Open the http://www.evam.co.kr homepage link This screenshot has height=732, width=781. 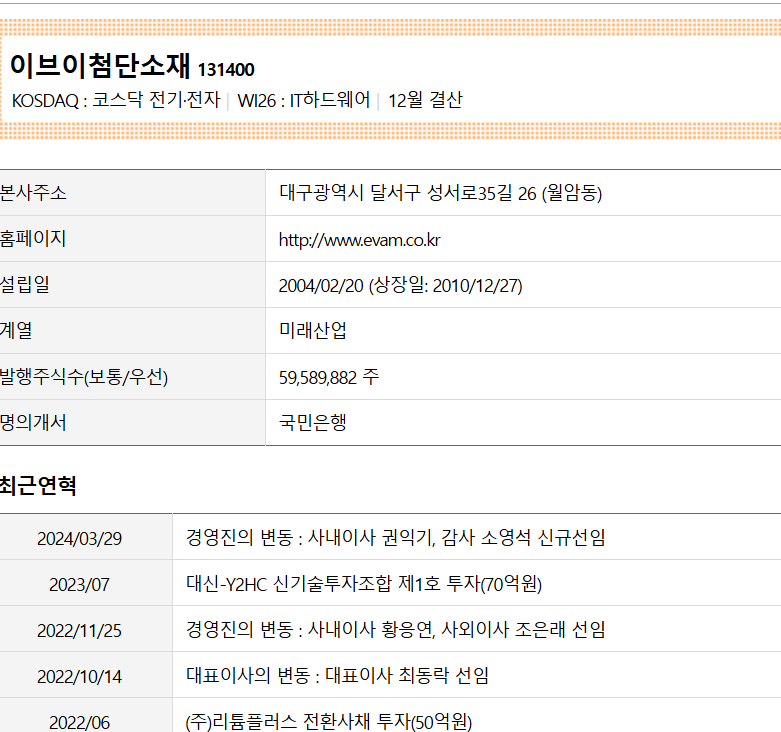(x=360, y=240)
